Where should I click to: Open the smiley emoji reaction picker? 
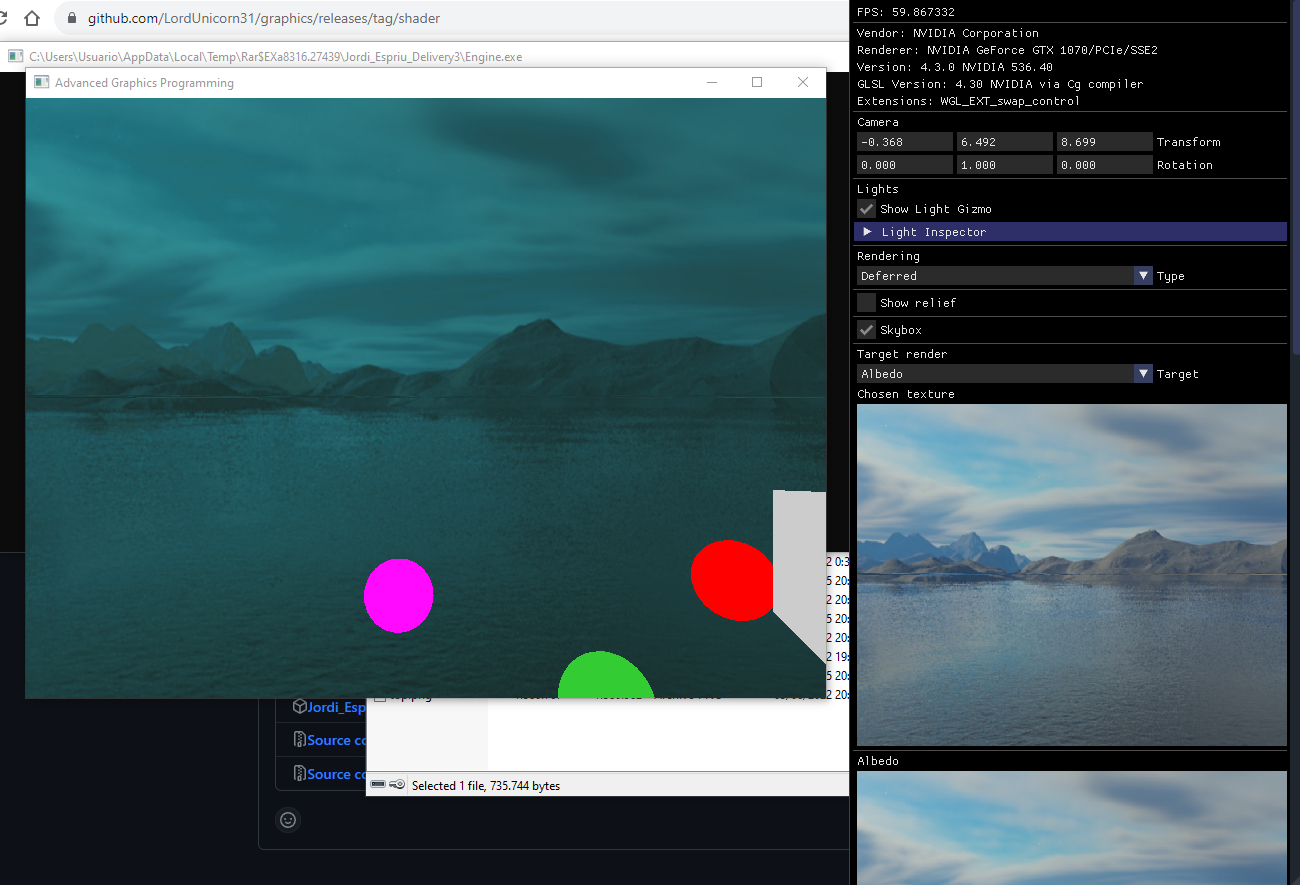tap(288, 820)
